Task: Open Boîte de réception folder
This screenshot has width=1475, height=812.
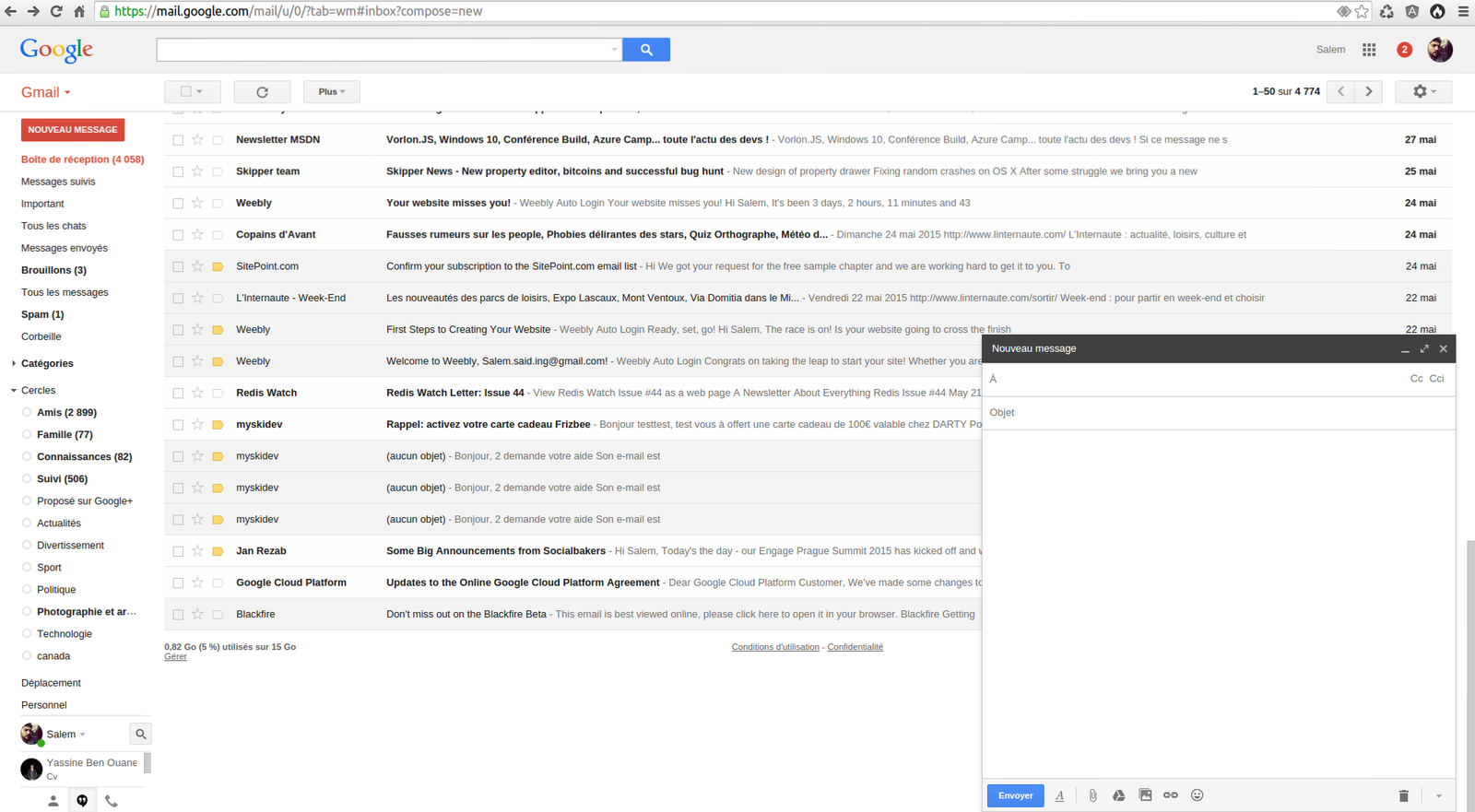Action: 82,159
